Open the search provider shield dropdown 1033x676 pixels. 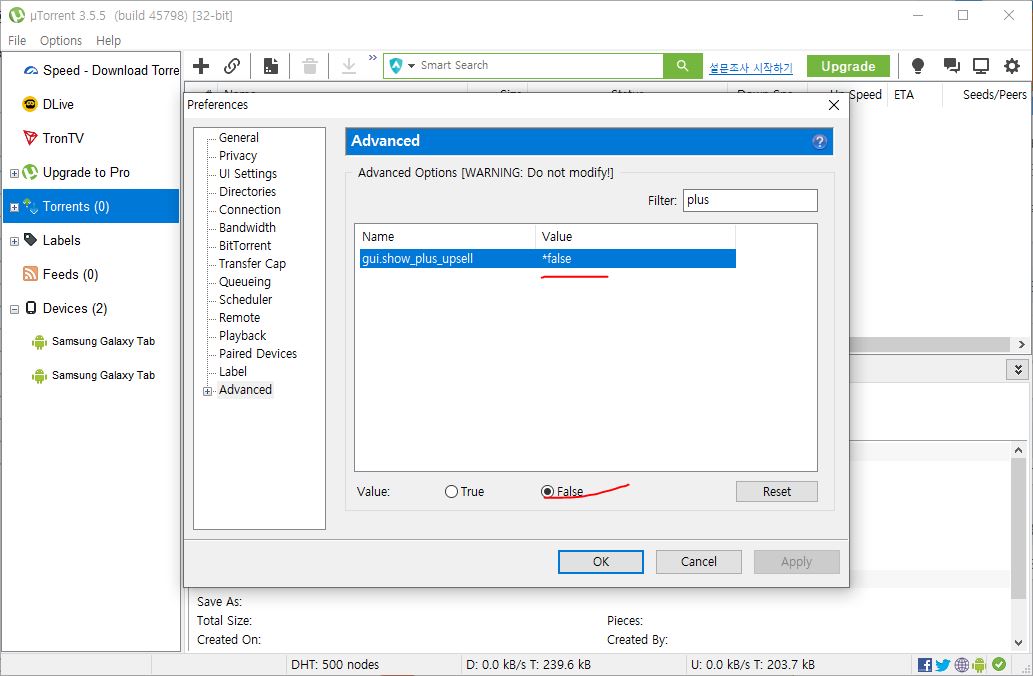tap(402, 66)
